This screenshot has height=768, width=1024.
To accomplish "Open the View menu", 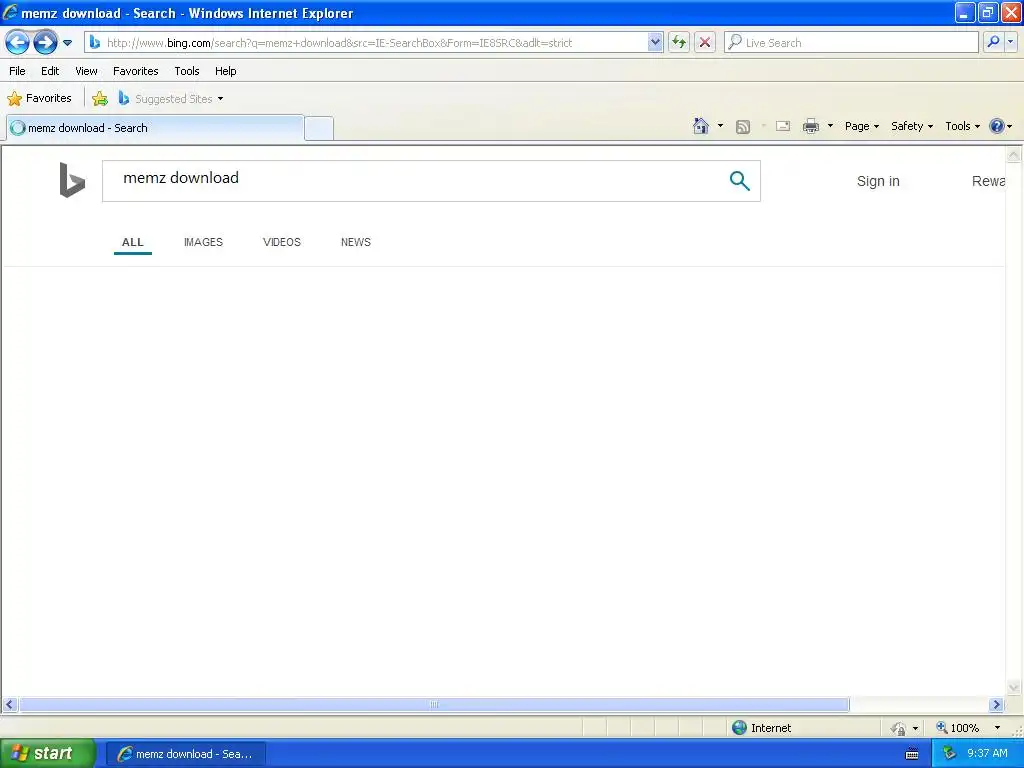I will 86,71.
